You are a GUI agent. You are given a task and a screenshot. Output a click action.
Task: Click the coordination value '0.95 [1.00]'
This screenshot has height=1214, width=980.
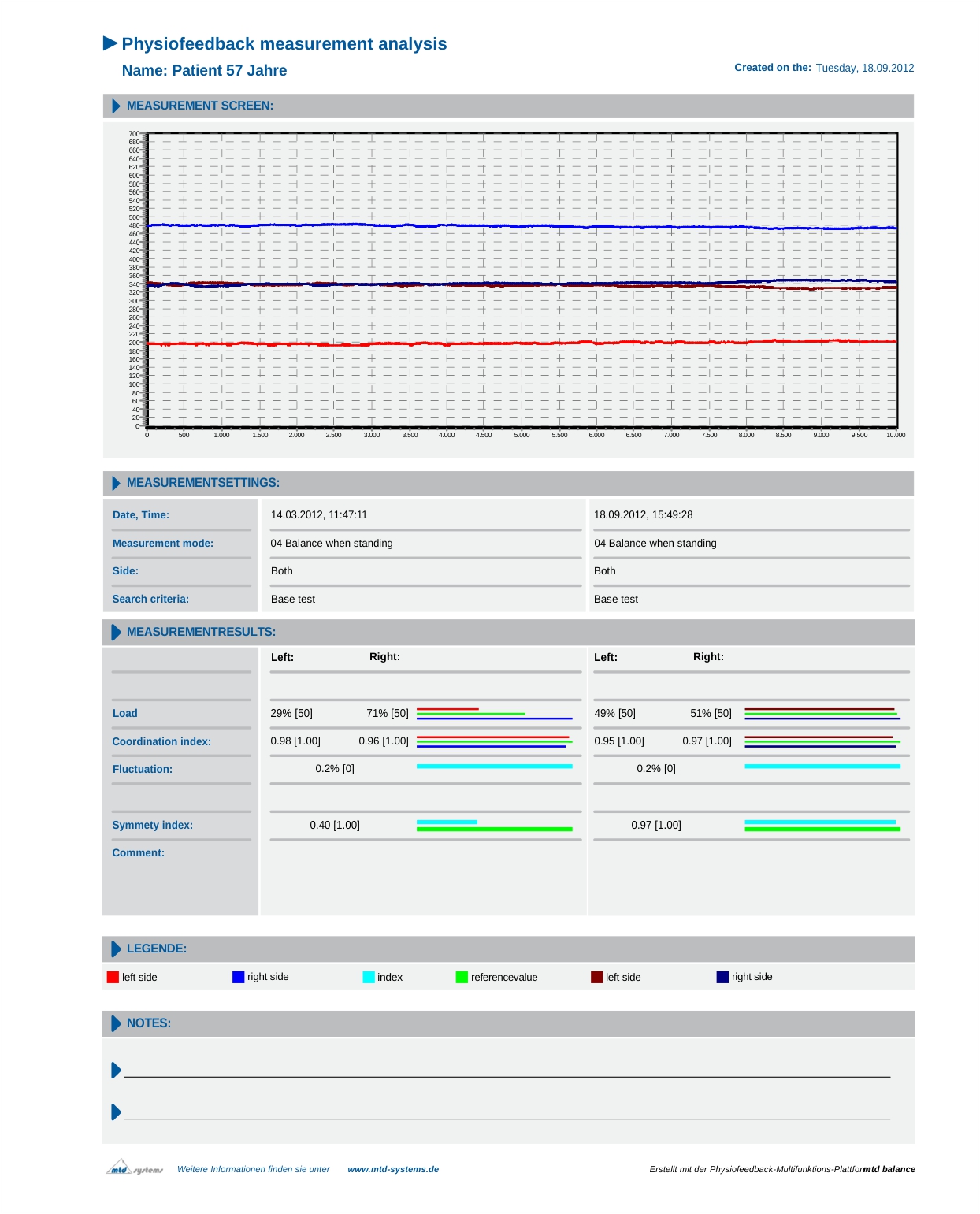(x=619, y=741)
